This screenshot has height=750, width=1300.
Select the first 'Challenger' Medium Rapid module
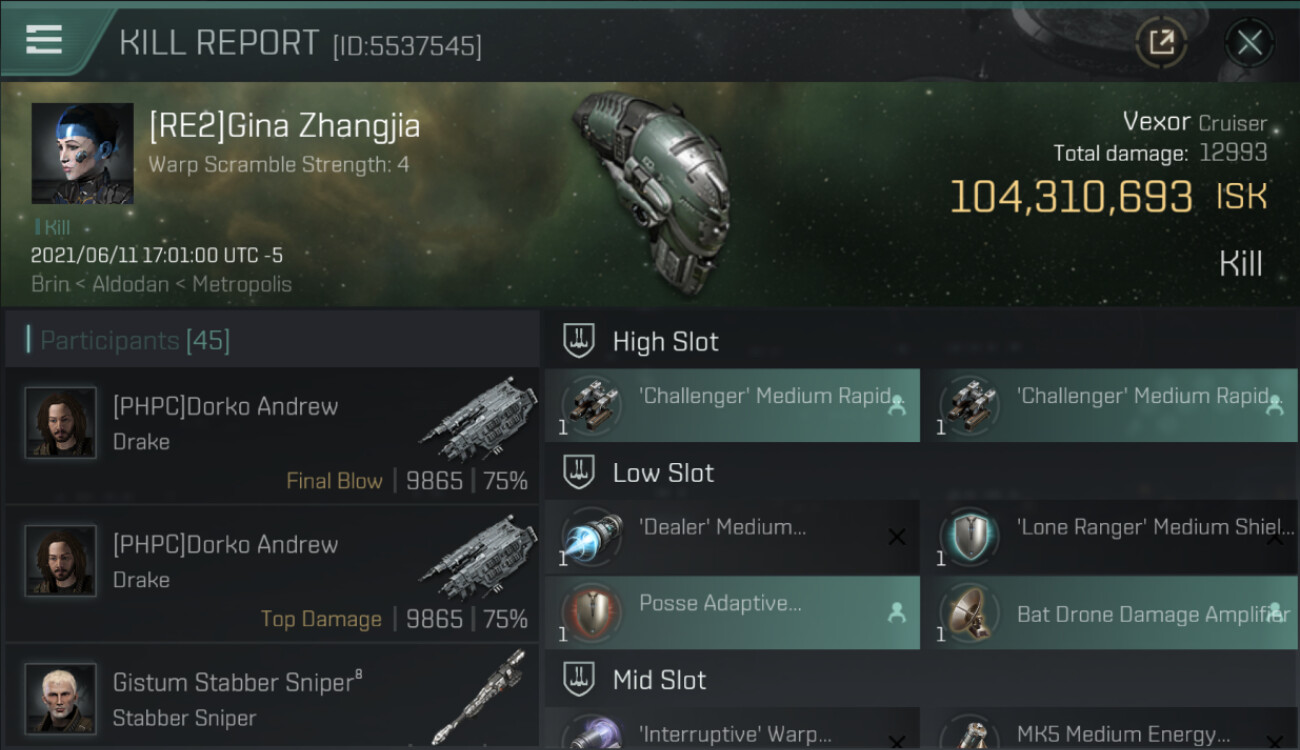(x=732, y=405)
